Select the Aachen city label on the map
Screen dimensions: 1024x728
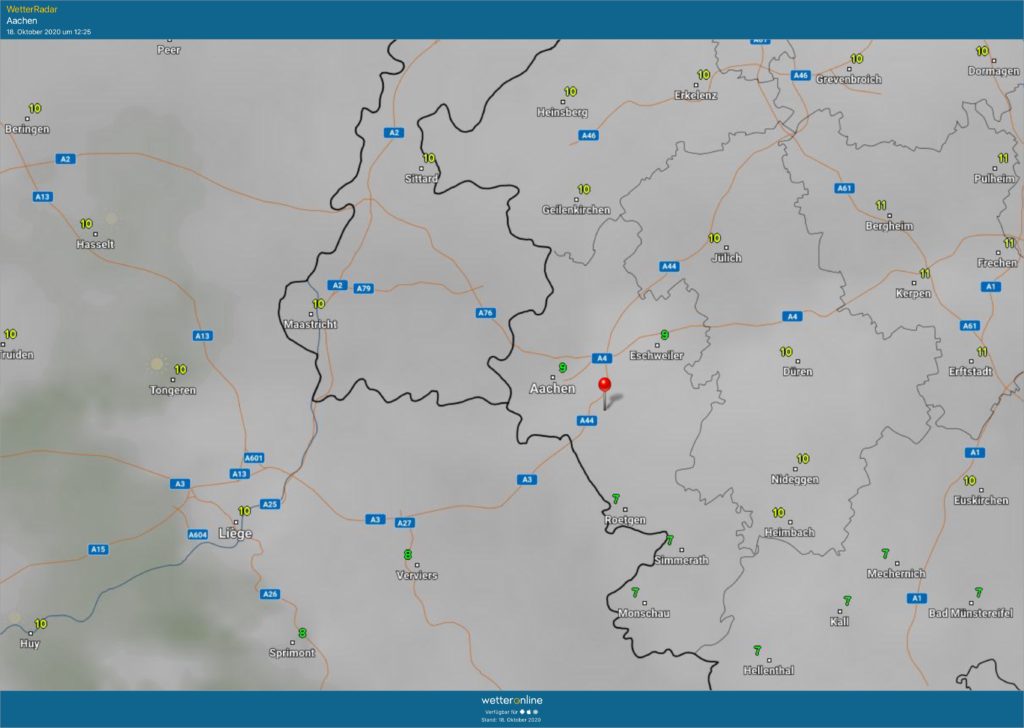552,389
